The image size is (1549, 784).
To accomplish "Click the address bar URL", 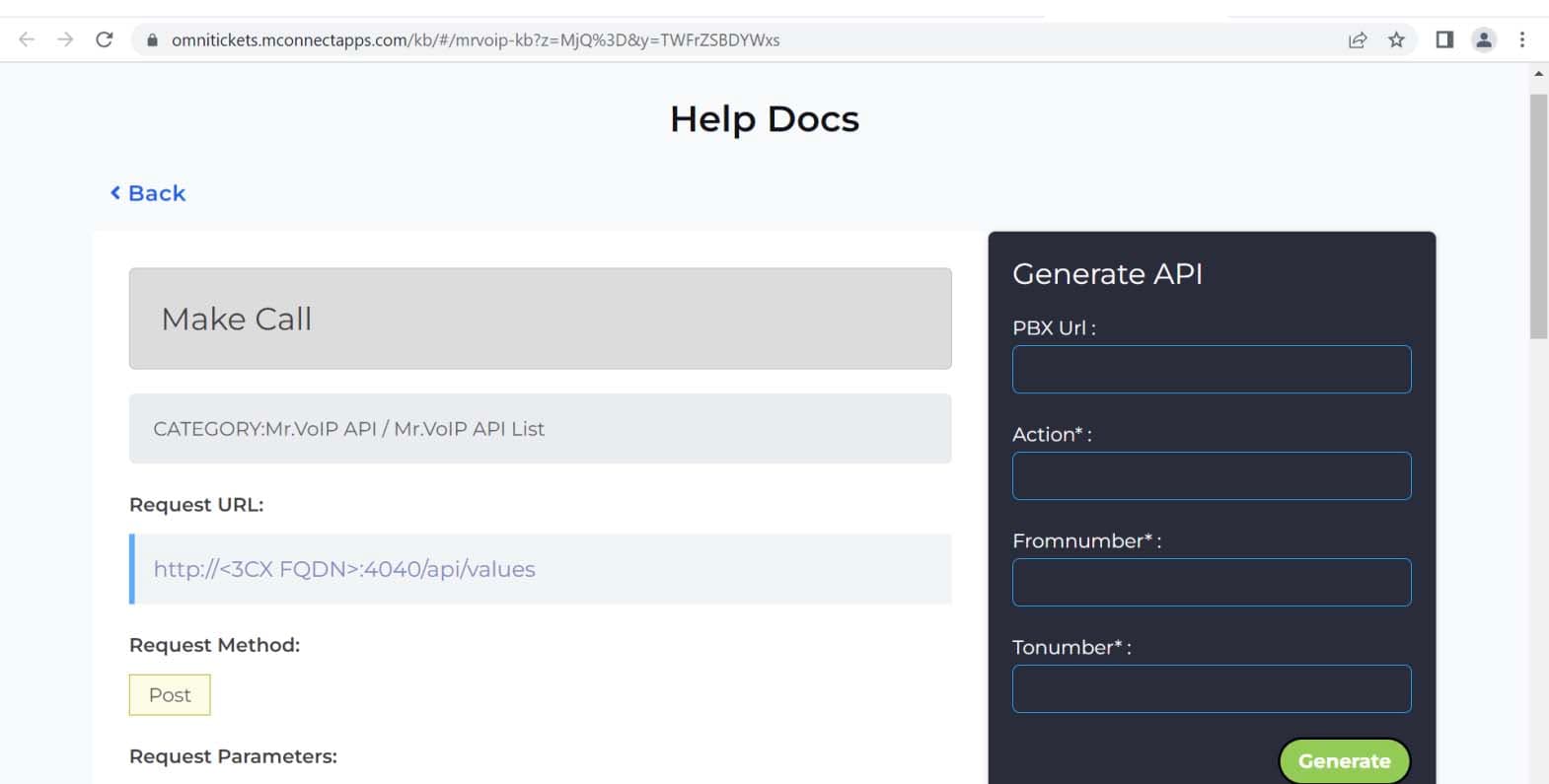I will tap(476, 40).
